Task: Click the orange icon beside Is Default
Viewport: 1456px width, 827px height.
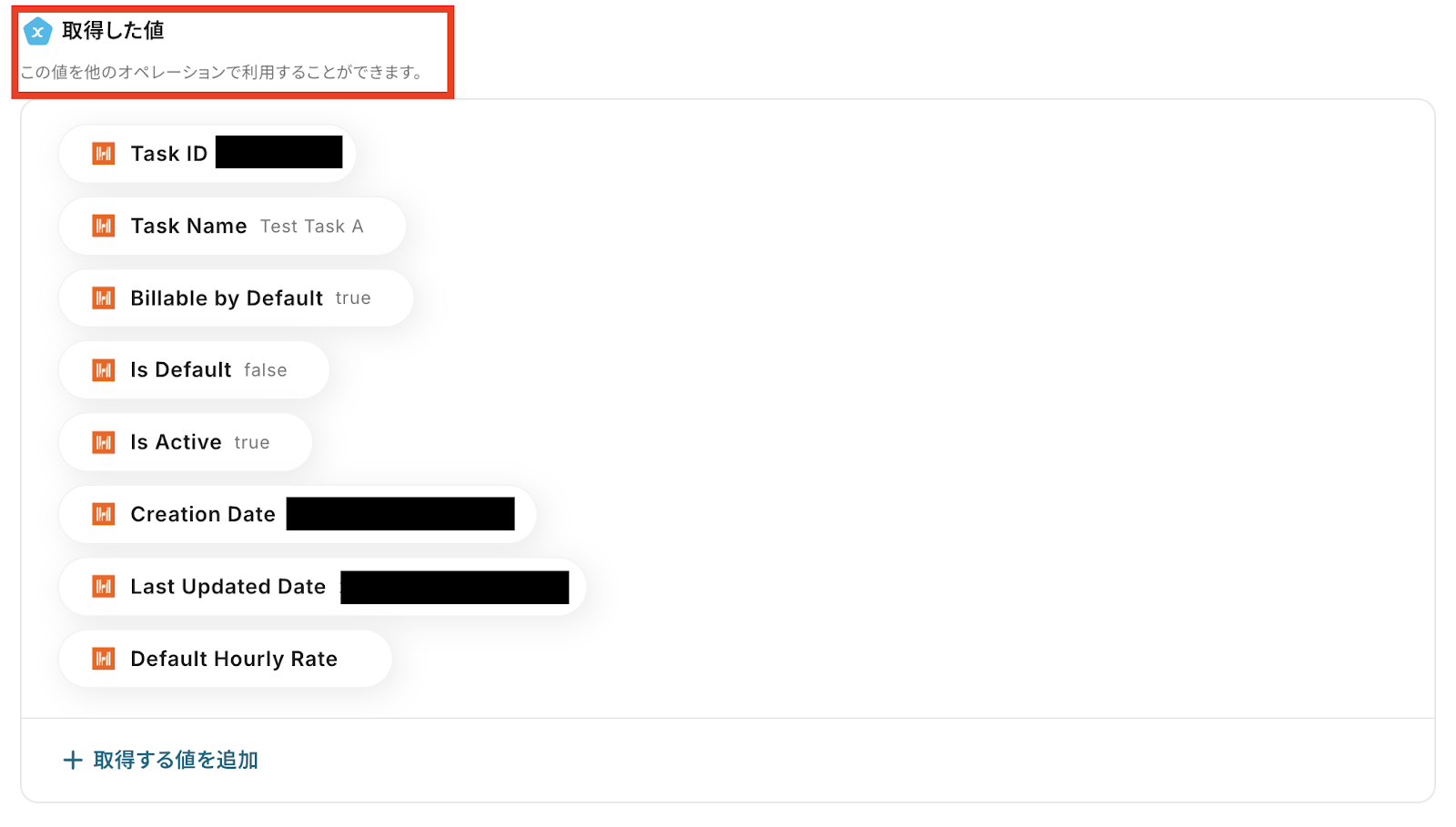Action: point(104,369)
